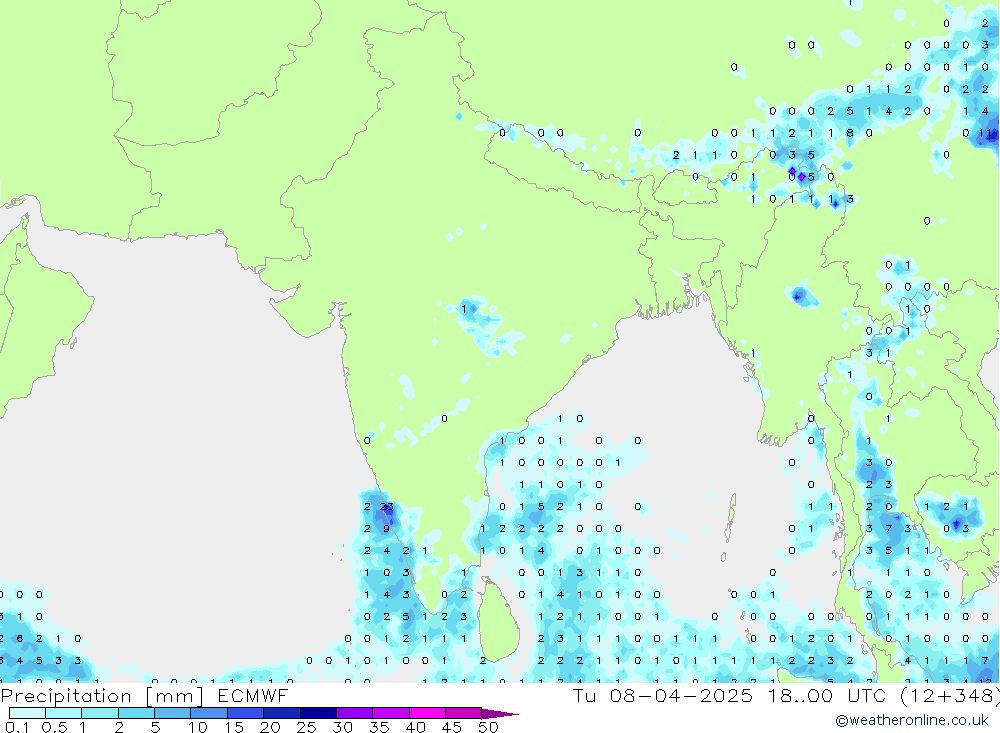Viewport: 1000px width, 733px height.
Task: Click the '0.1' legend scale label
Action: tap(17, 727)
